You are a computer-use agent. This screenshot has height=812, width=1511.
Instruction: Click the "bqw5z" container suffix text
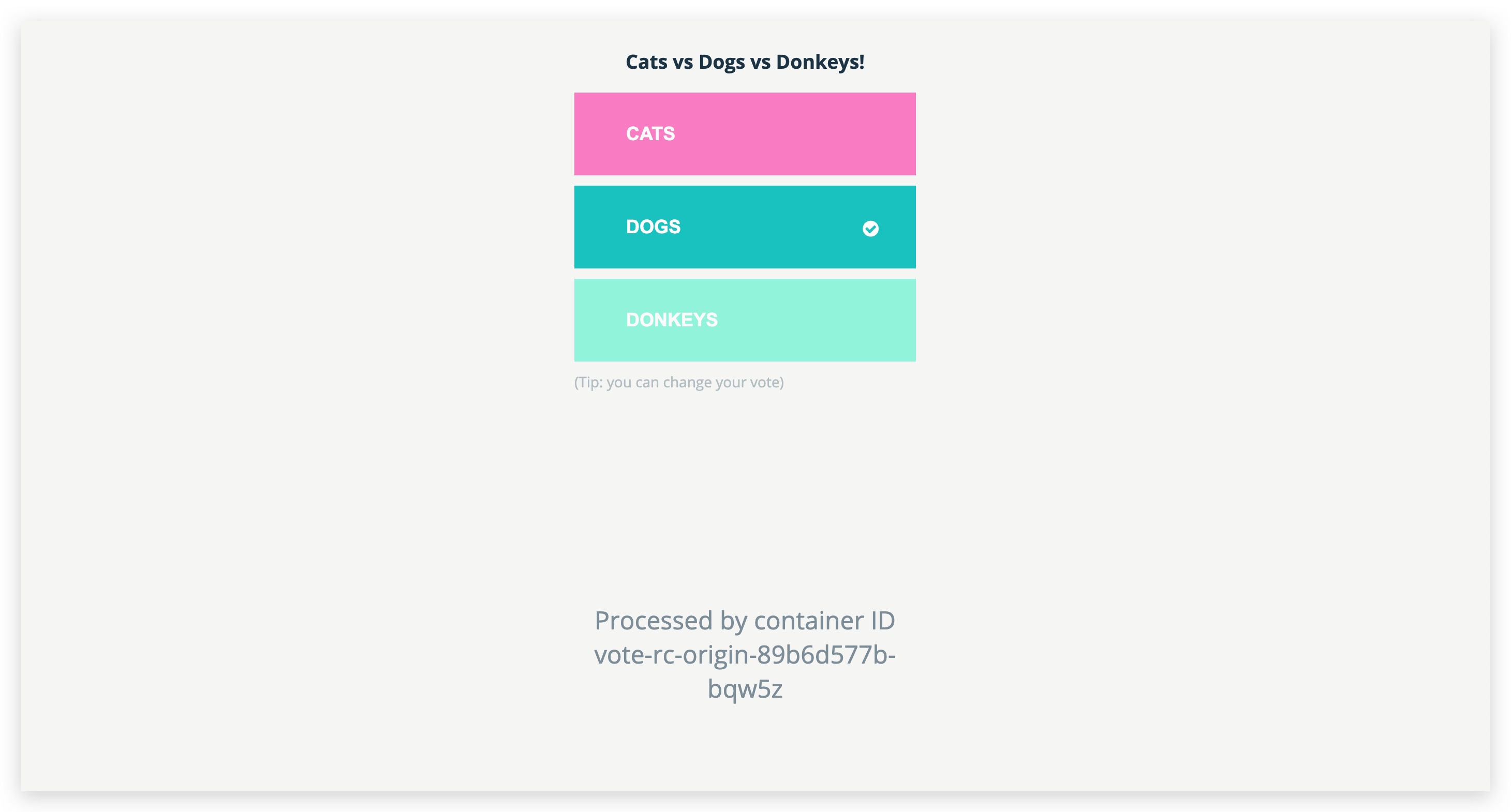coord(745,688)
